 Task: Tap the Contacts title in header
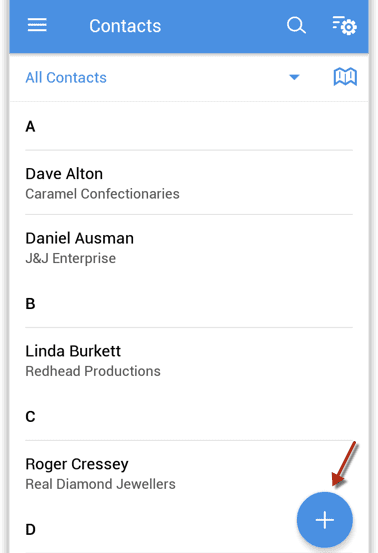click(x=125, y=26)
